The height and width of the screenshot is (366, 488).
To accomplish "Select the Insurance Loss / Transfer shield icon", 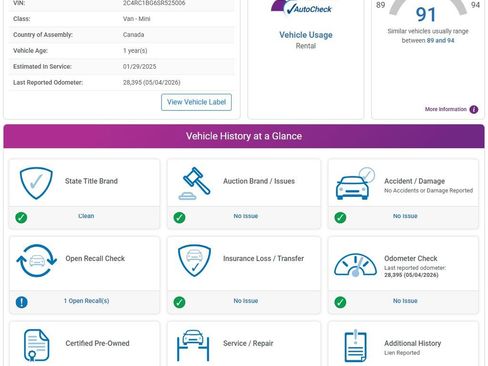I will [194, 261].
